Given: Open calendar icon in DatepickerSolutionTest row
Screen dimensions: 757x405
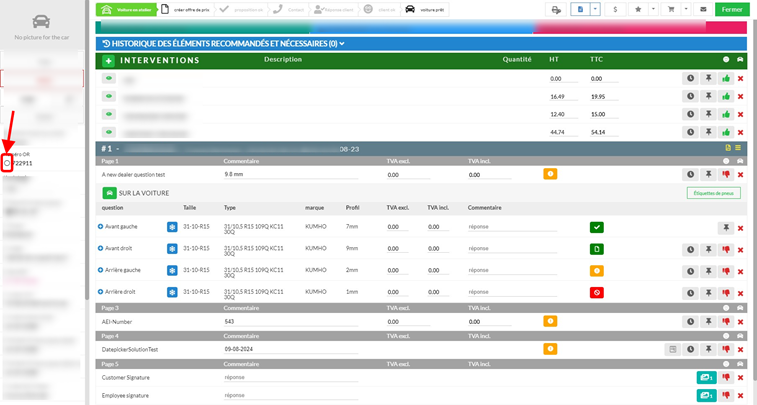Looking at the screenshot, I should [x=673, y=349].
